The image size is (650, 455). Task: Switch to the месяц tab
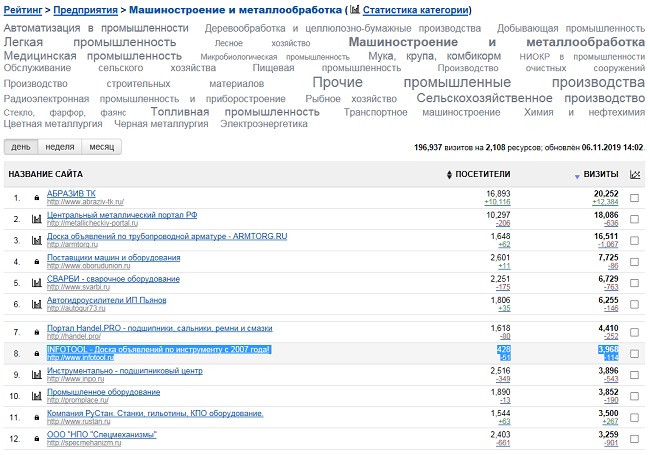[102, 147]
